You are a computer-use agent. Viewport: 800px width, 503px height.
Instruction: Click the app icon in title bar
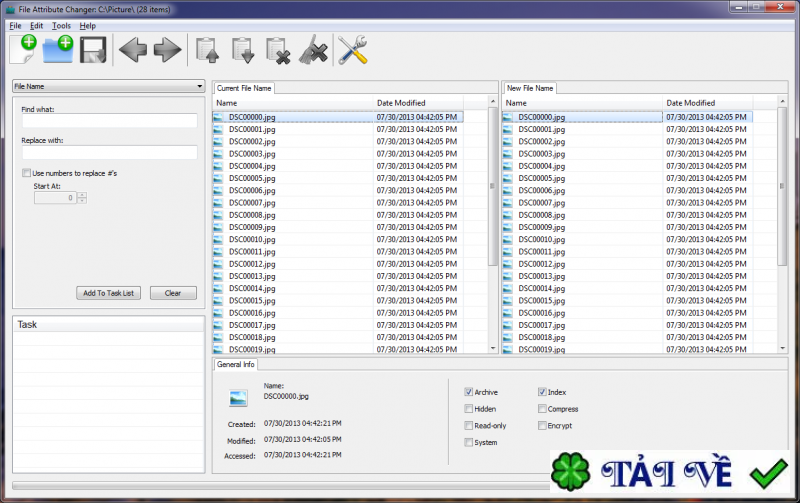click(x=10, y=9)
